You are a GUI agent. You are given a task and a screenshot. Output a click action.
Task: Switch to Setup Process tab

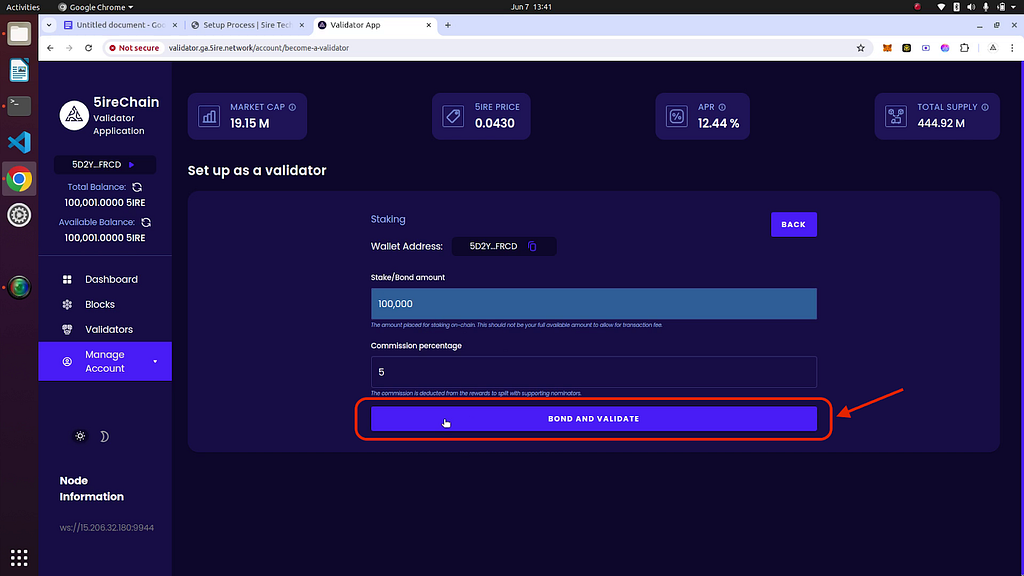(247, 25)
